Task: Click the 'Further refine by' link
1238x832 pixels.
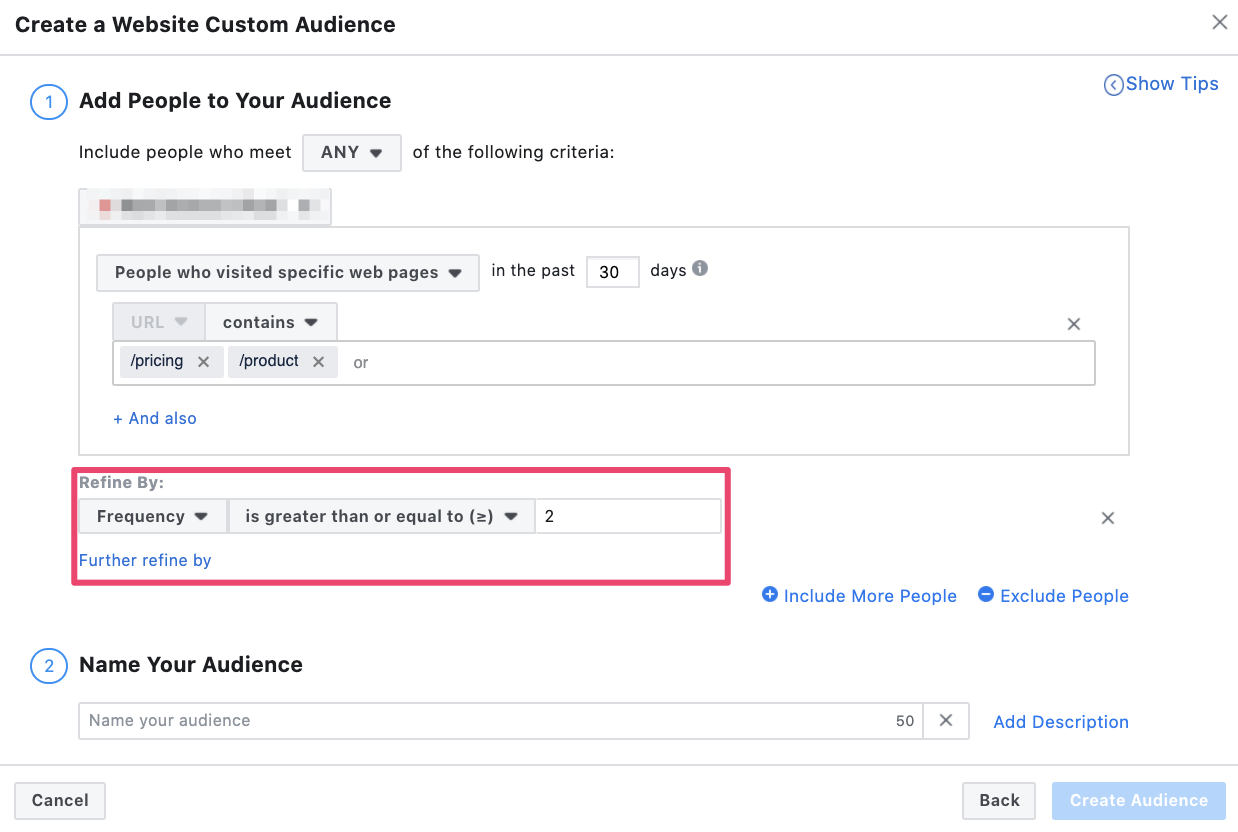Action: (x=144, y=560)
